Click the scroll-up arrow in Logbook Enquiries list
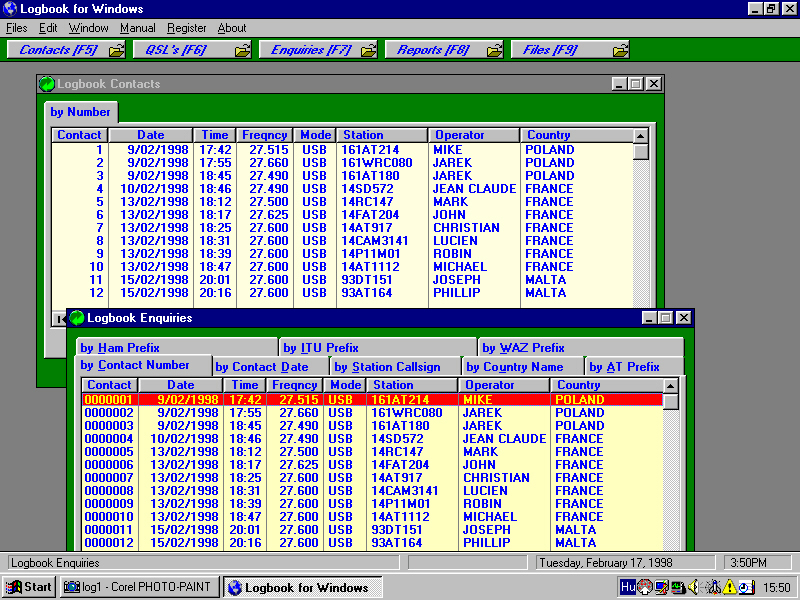Viewport: 800px width, 600px height. pos(670,386)
